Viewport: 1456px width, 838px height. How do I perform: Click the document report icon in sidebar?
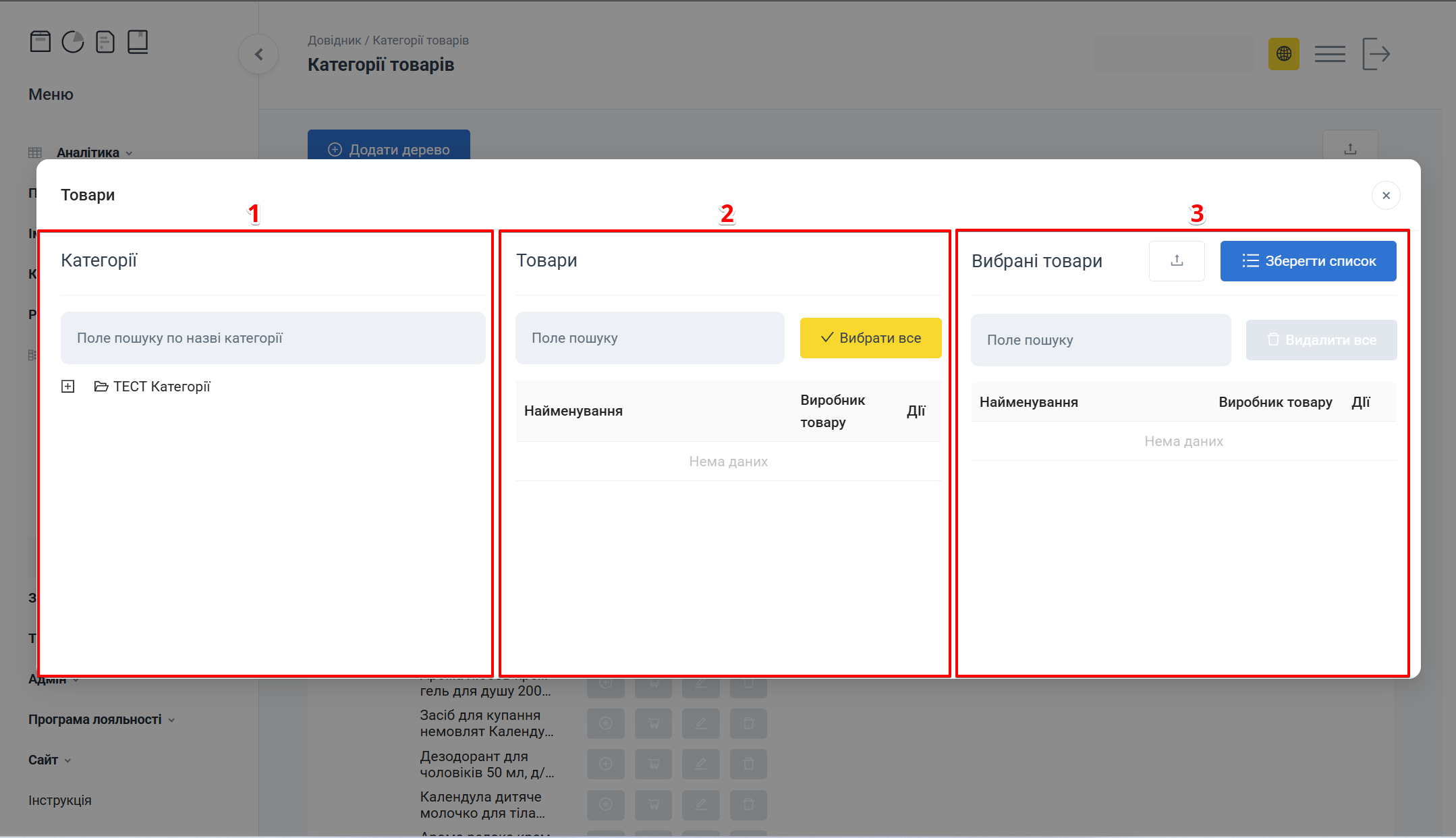(x=105, y=42)
